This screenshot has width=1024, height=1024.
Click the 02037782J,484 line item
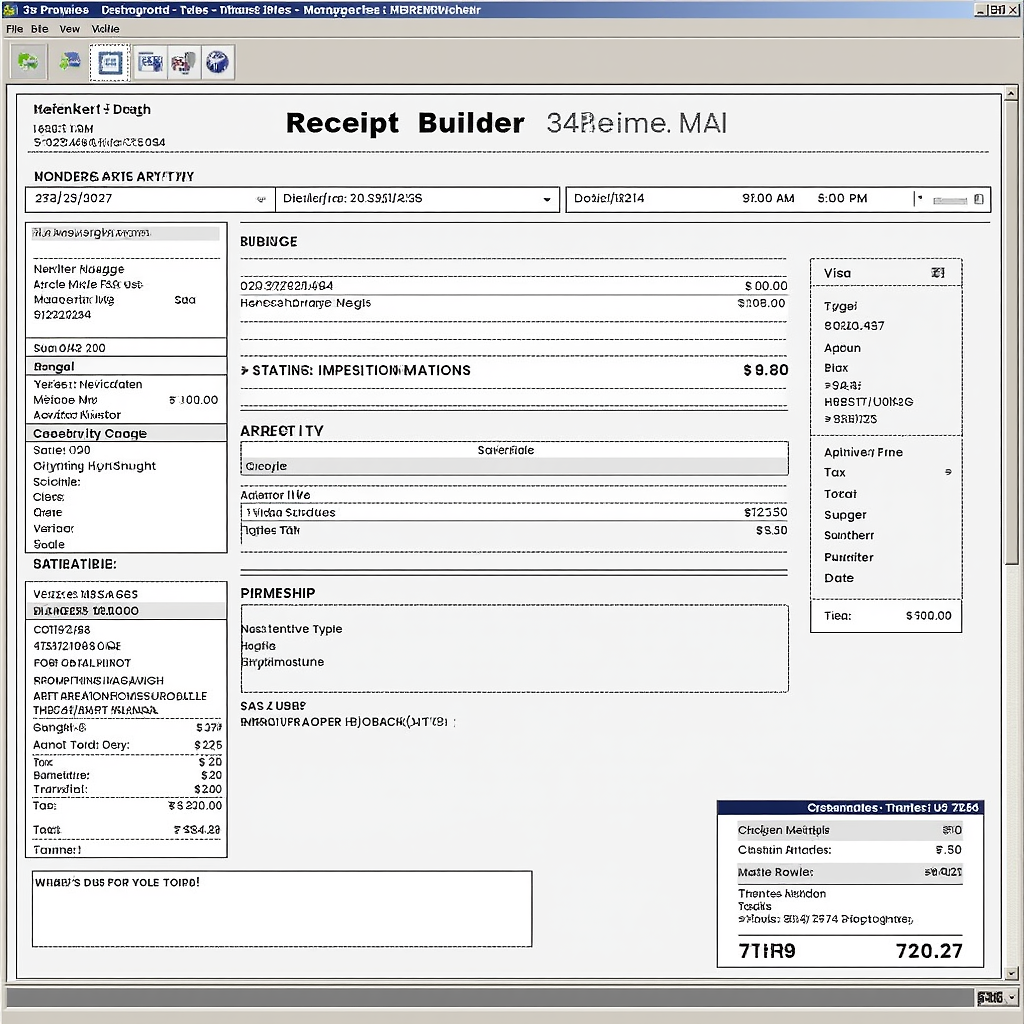point(514,285)
